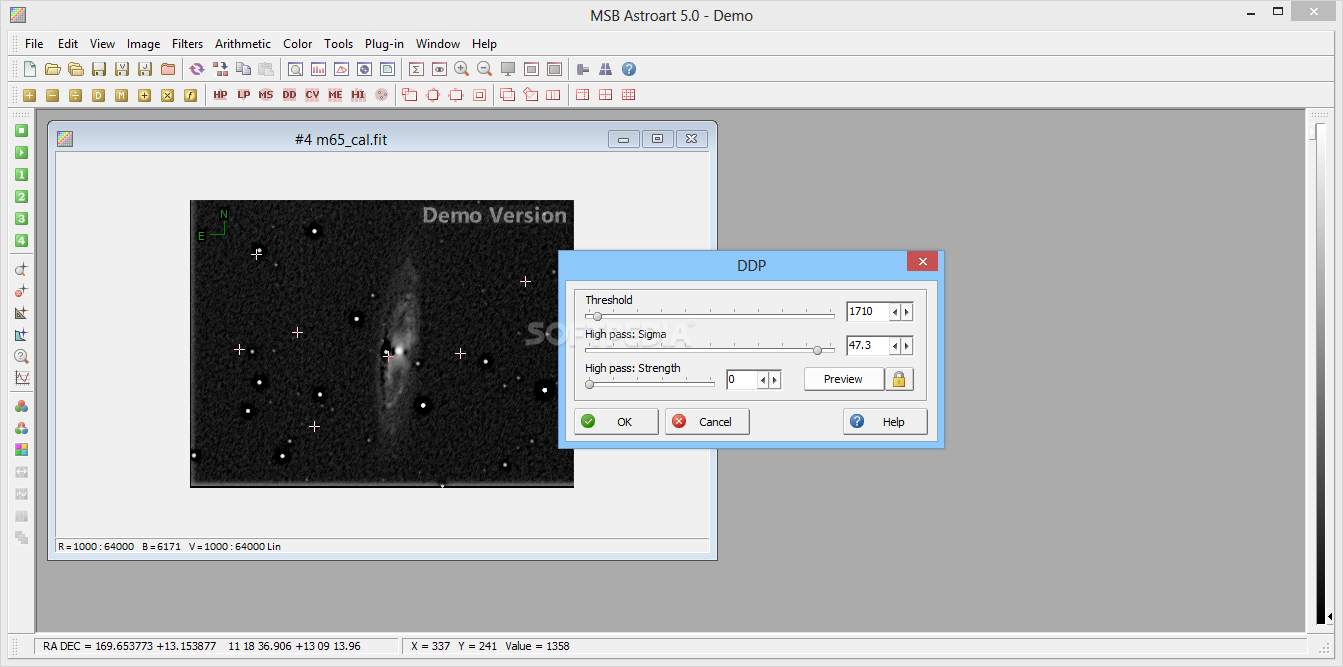Open the Filters menu
This screenshot has width=1343, height=667.
pos(187,44)
